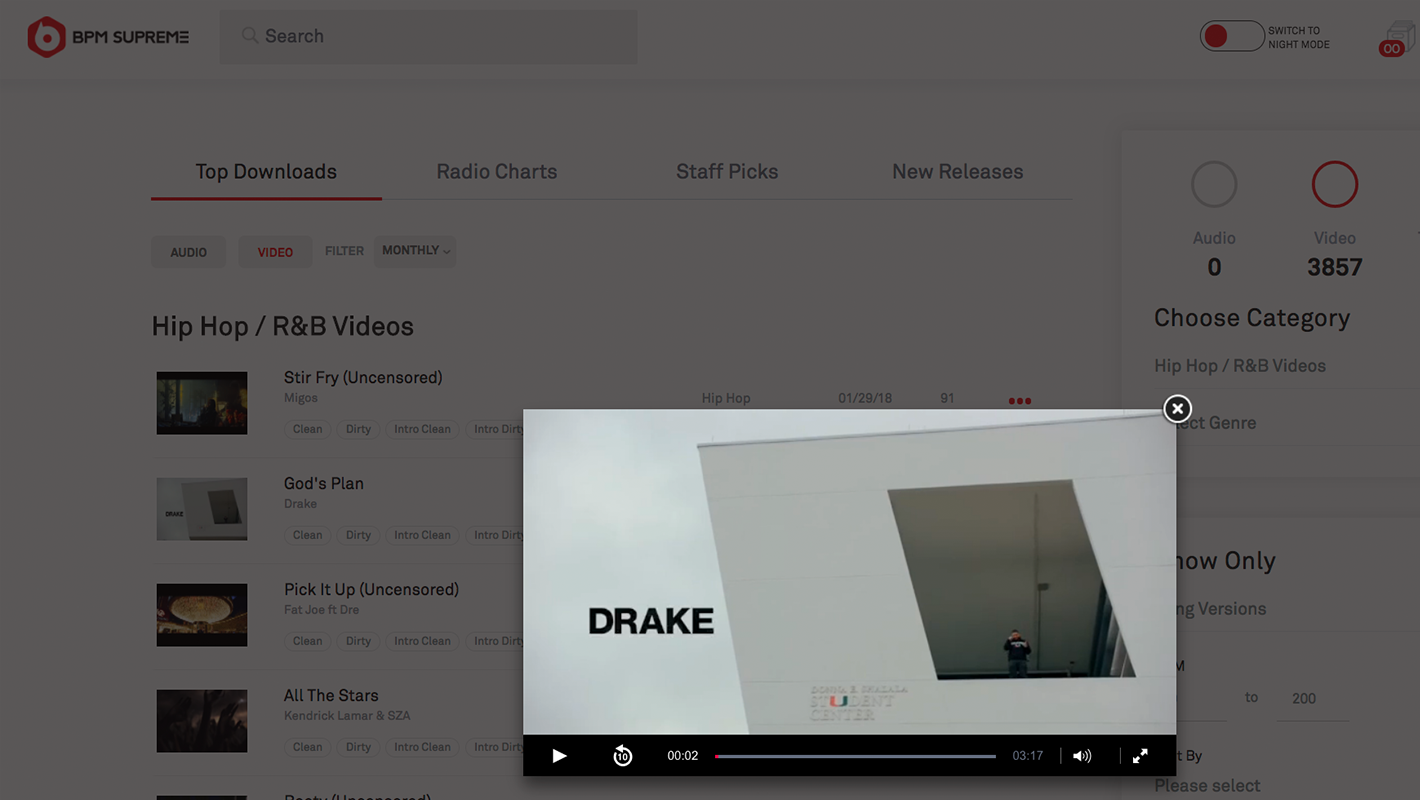Select the Clean version tag for Stir Fry

307,429
